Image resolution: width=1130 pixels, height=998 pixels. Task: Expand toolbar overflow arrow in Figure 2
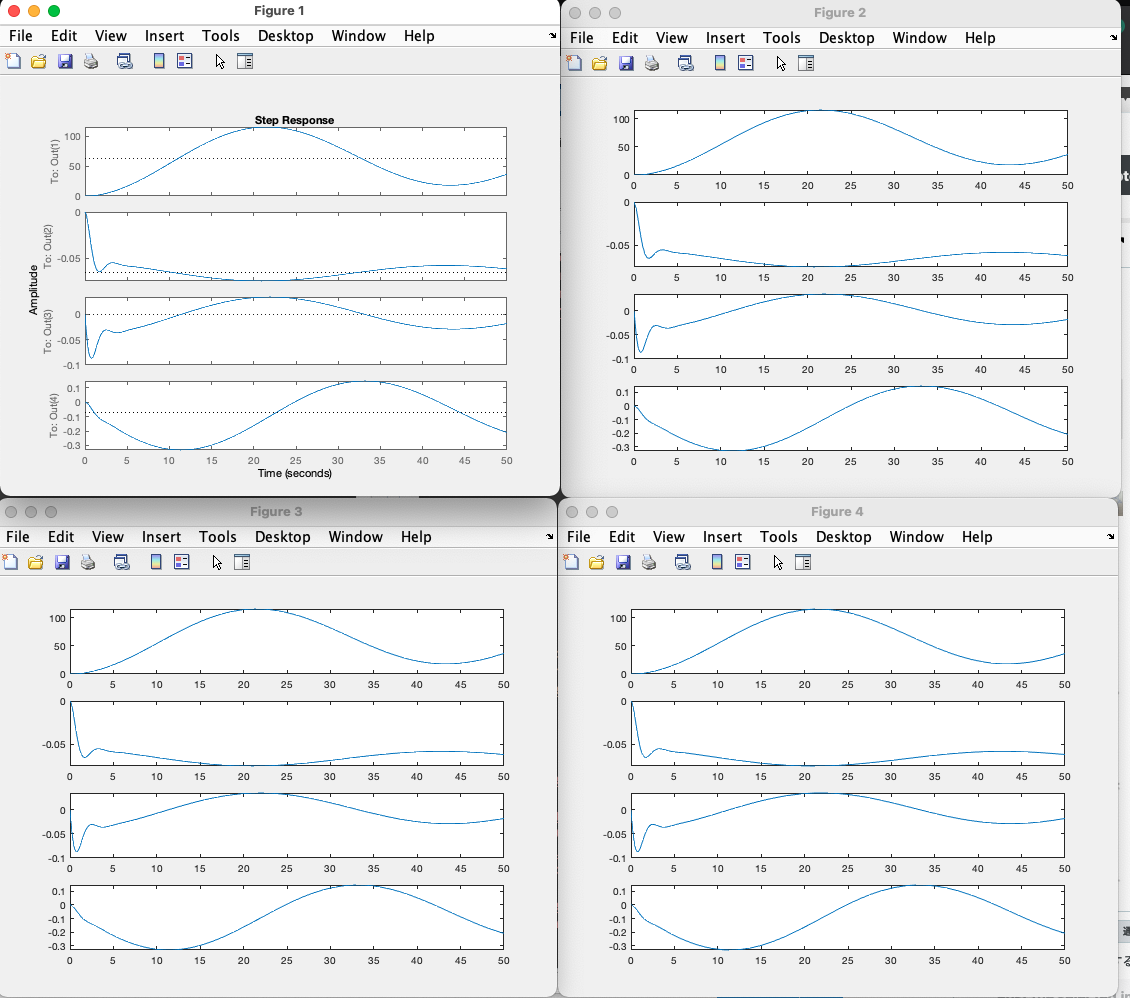pyautogui.click(x=1113, y=37)
